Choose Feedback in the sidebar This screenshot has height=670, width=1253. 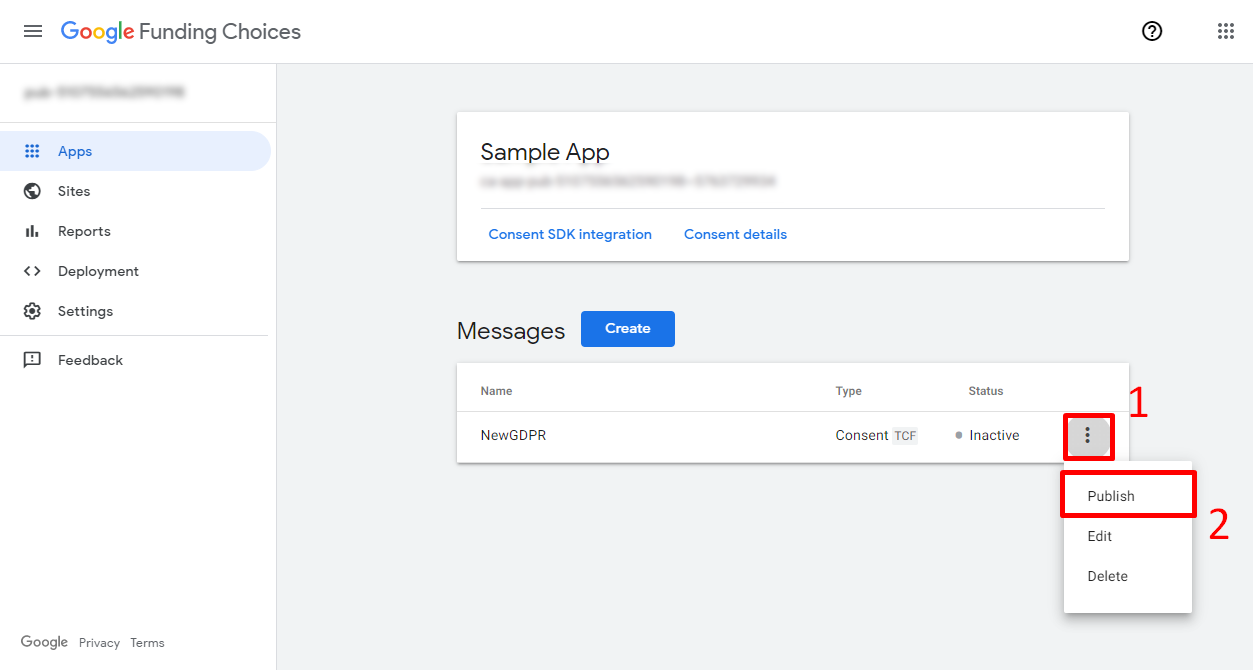pyautogui.click(x=134, y=360)
